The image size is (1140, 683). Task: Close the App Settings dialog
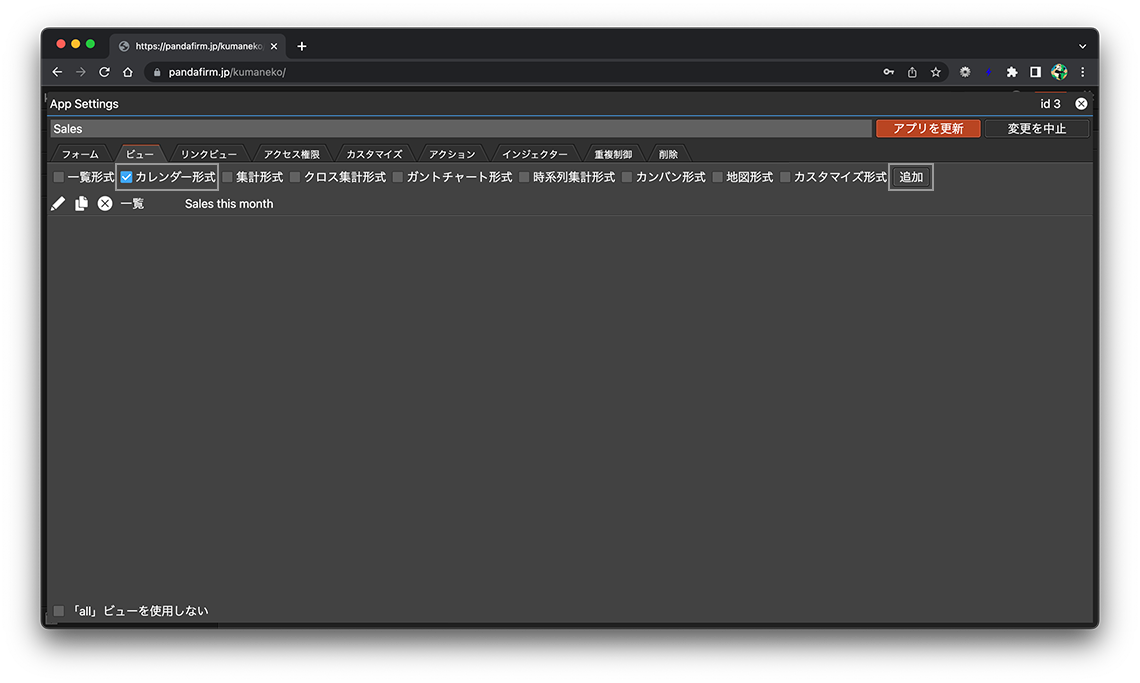pyautogui.click(x=1081, y=104)
